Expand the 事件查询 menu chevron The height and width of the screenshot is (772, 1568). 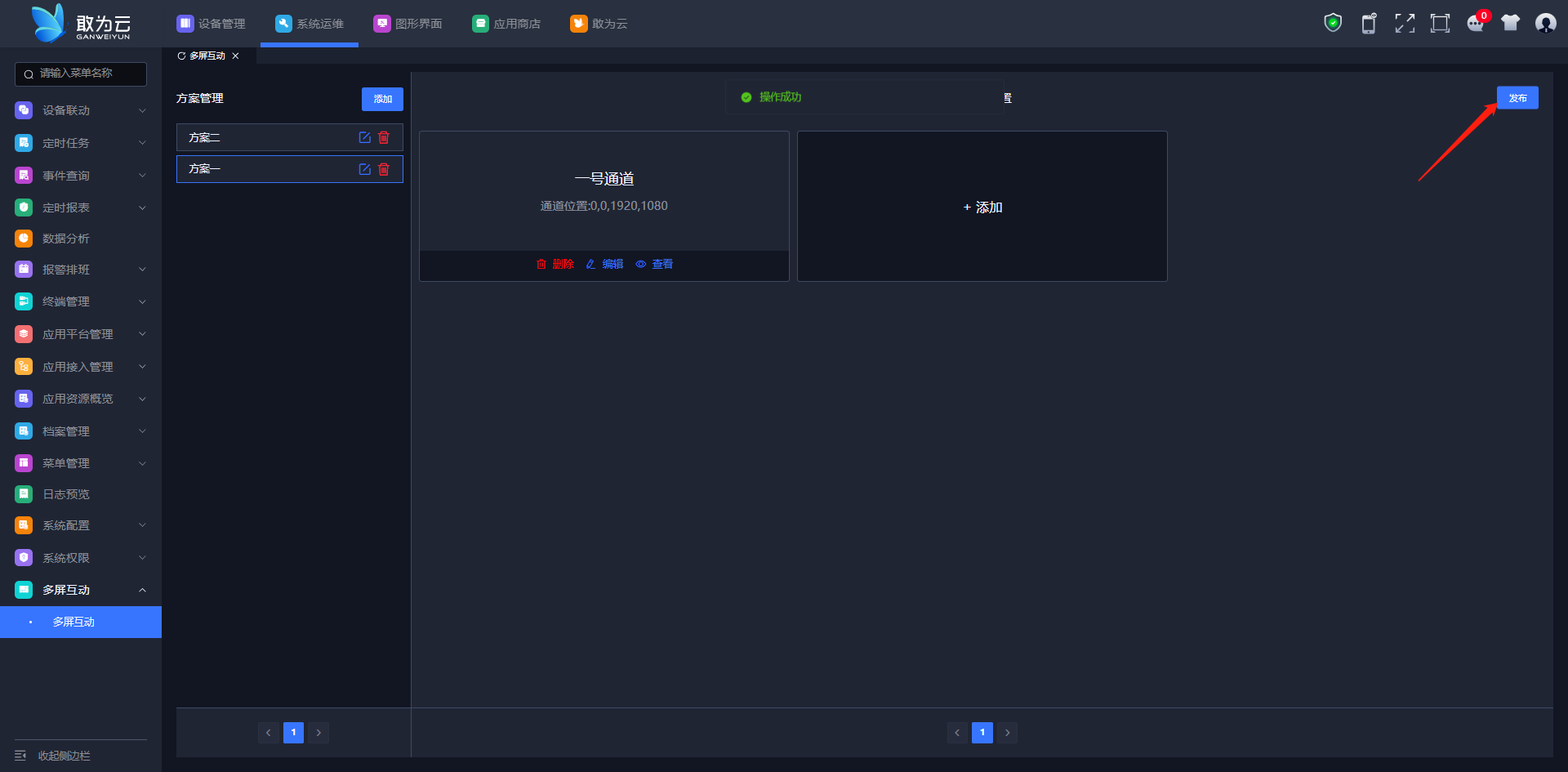[142, 176]
